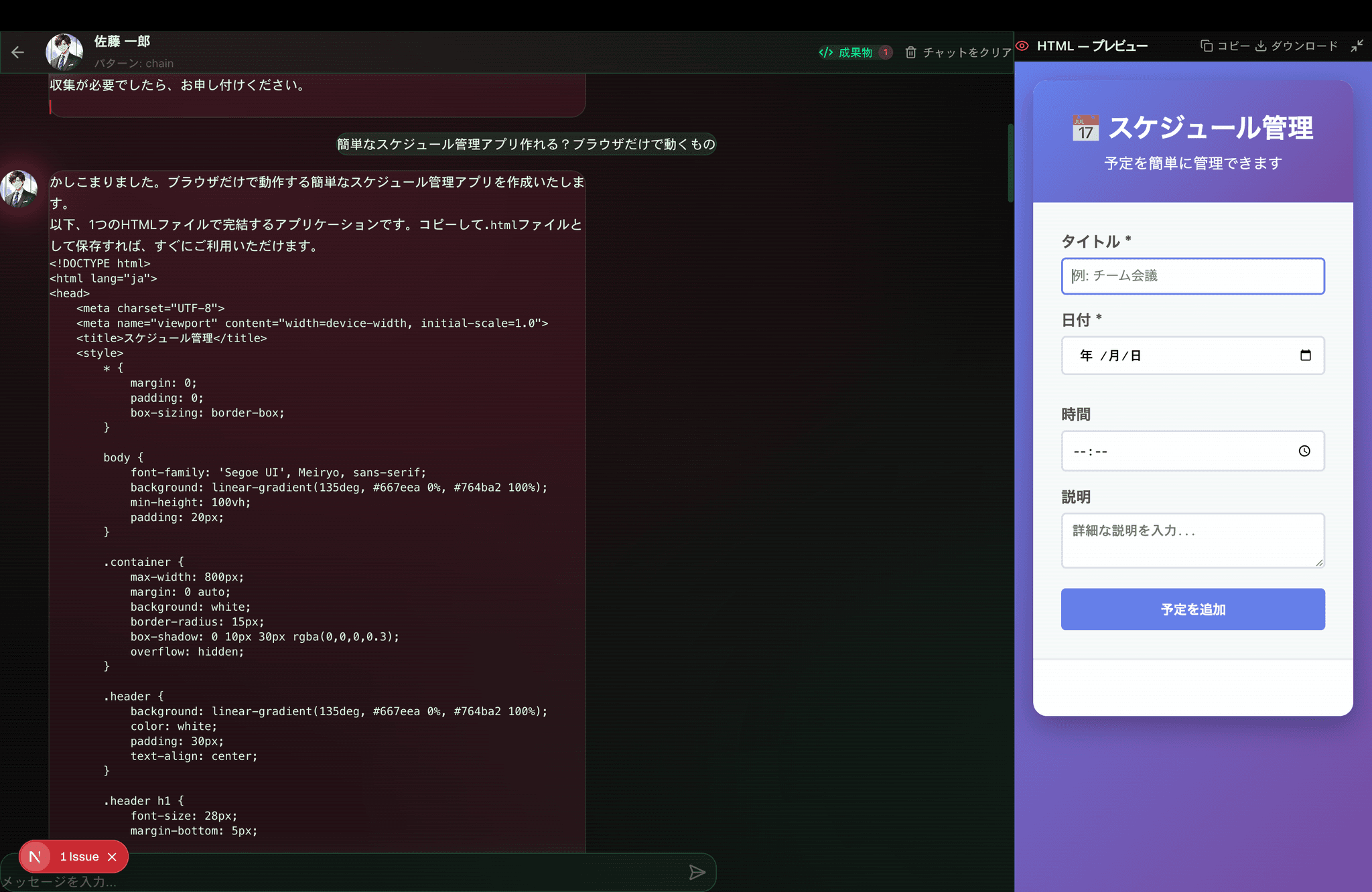This screenshot has height=892, width=1372.
Task: Open the time clock picker icon
Action: pos(1304,451)
